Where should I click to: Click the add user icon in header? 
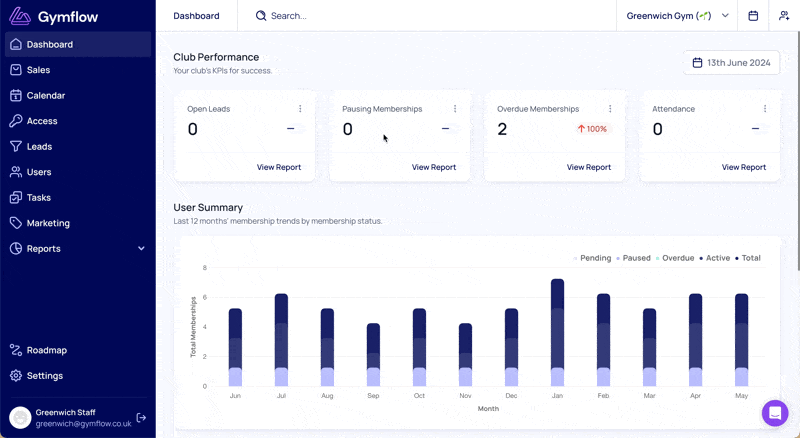(x=784, y=16)
